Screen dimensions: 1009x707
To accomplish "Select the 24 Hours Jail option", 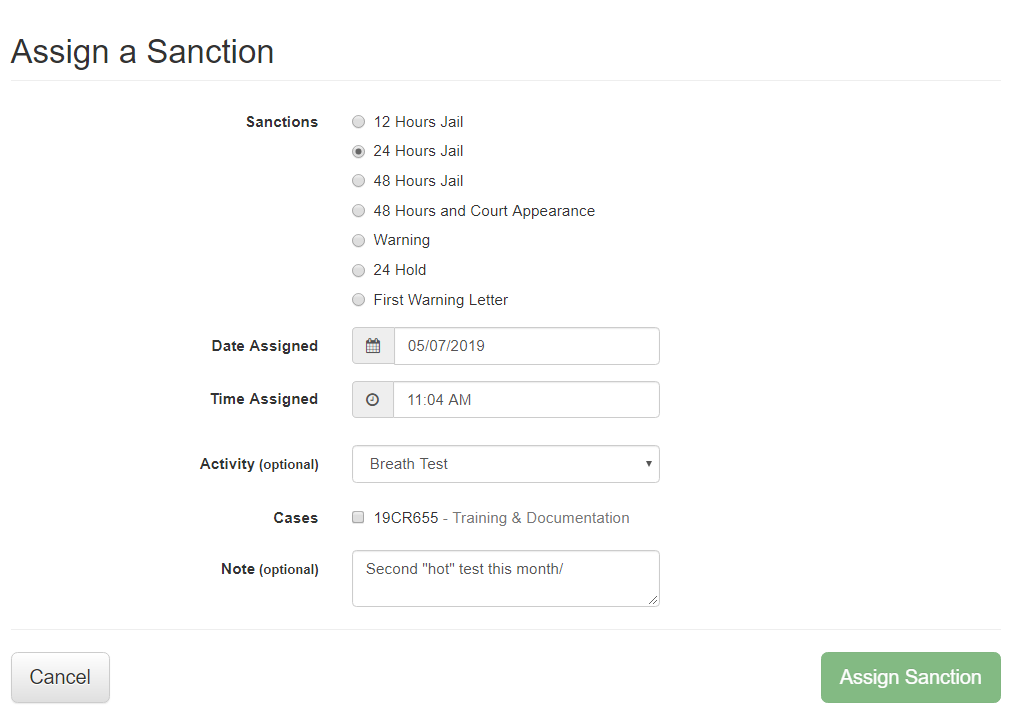I will tap(359, 152).
